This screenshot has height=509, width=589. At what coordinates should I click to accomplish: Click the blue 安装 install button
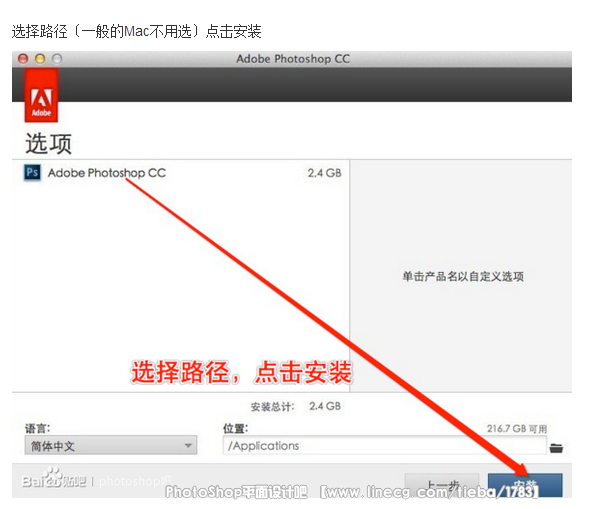tap(525, 485)
